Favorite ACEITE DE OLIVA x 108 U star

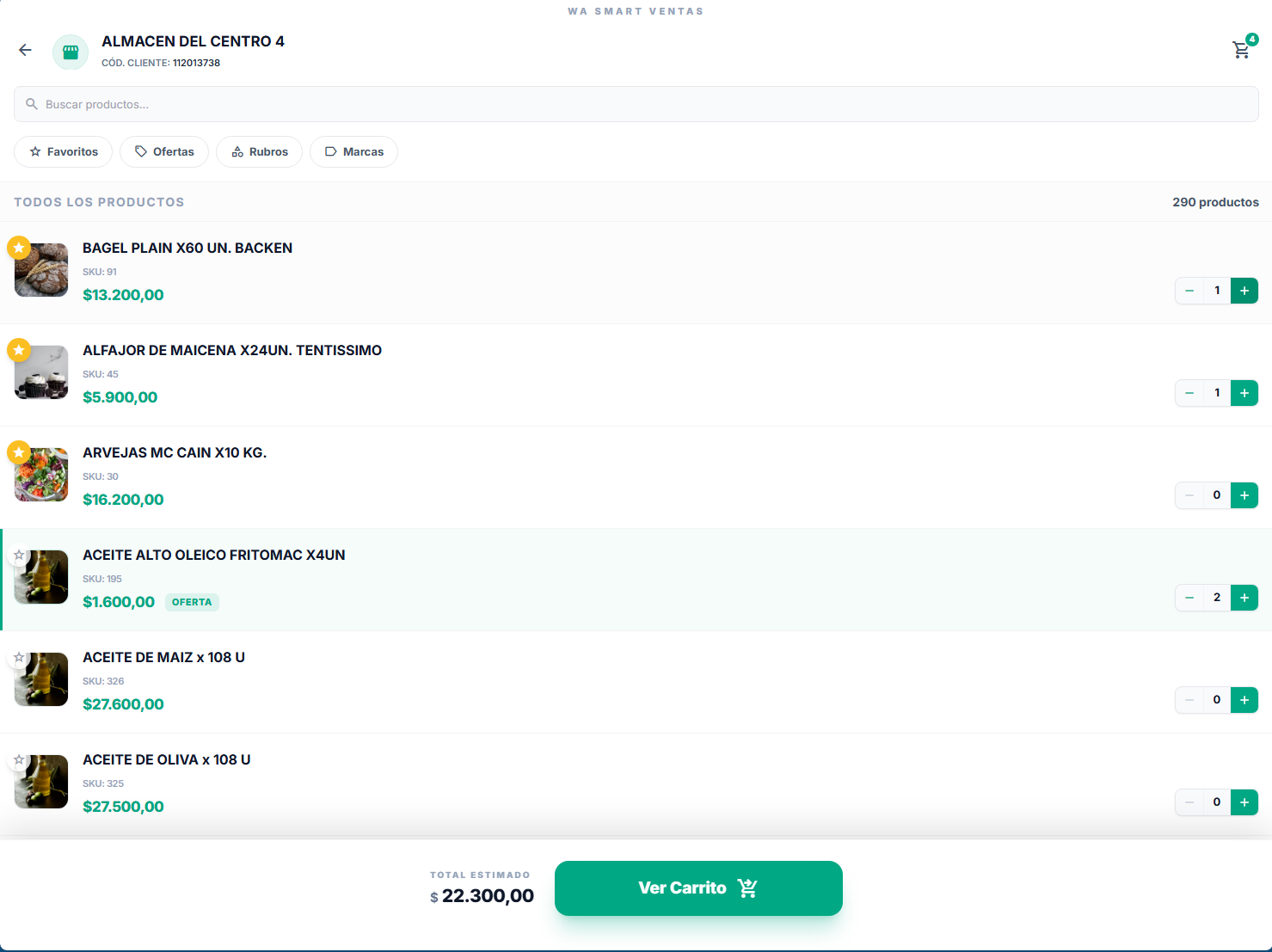[x=19, y=760]
